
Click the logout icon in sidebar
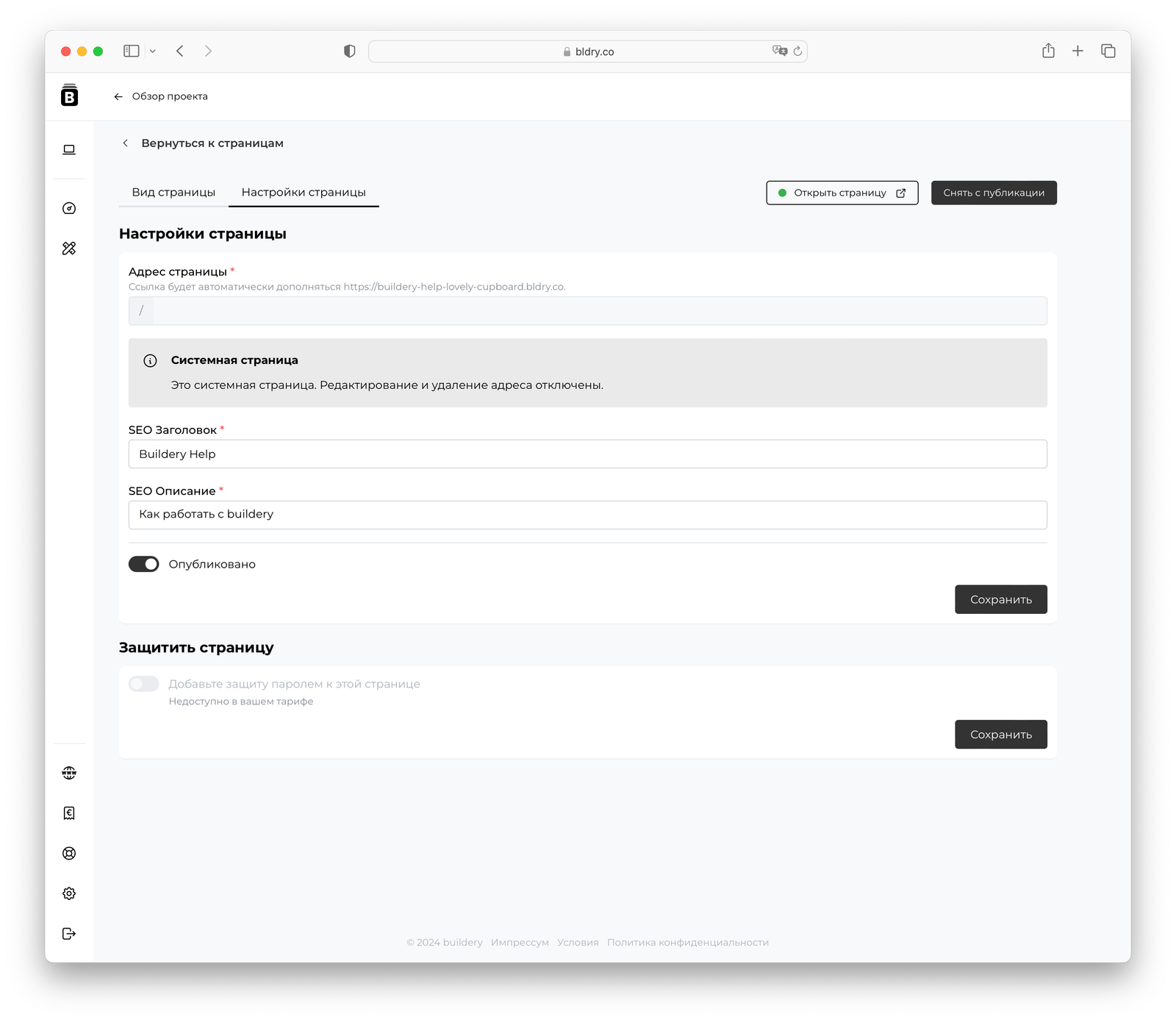[x=69, y=934]
